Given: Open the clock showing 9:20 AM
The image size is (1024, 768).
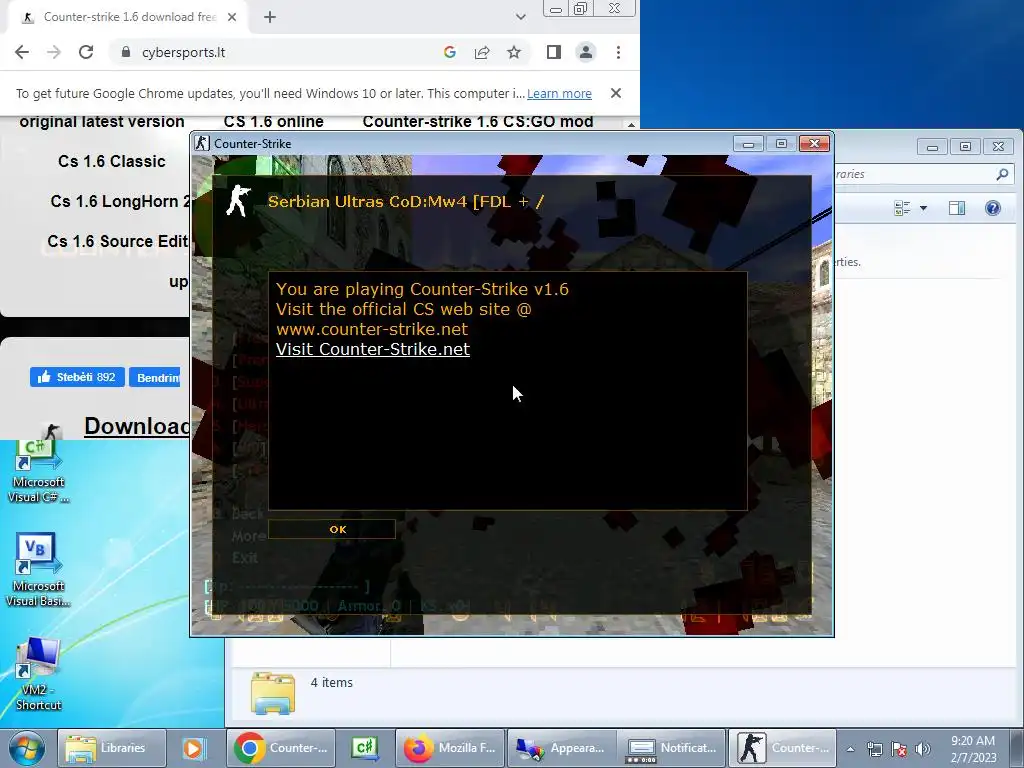Looking at the screenshot, I should click(973, 749).
